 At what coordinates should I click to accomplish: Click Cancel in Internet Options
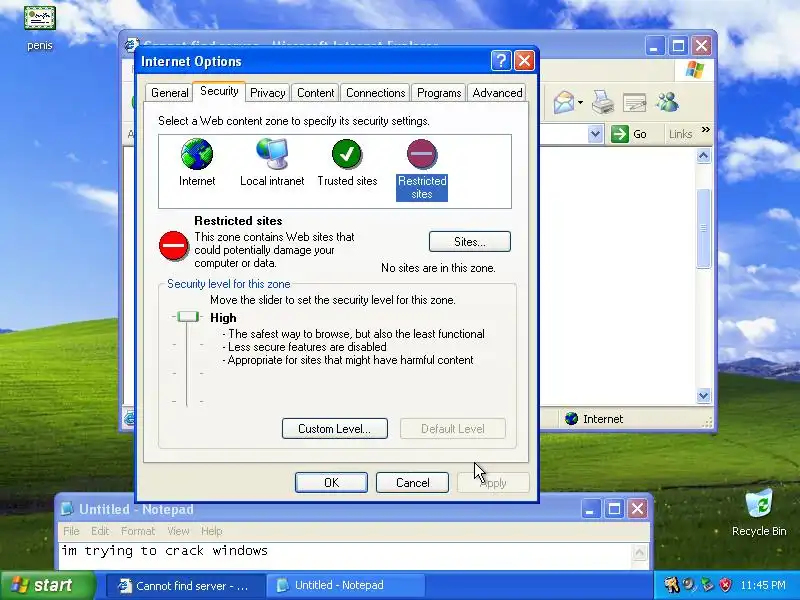pos(412,482)
